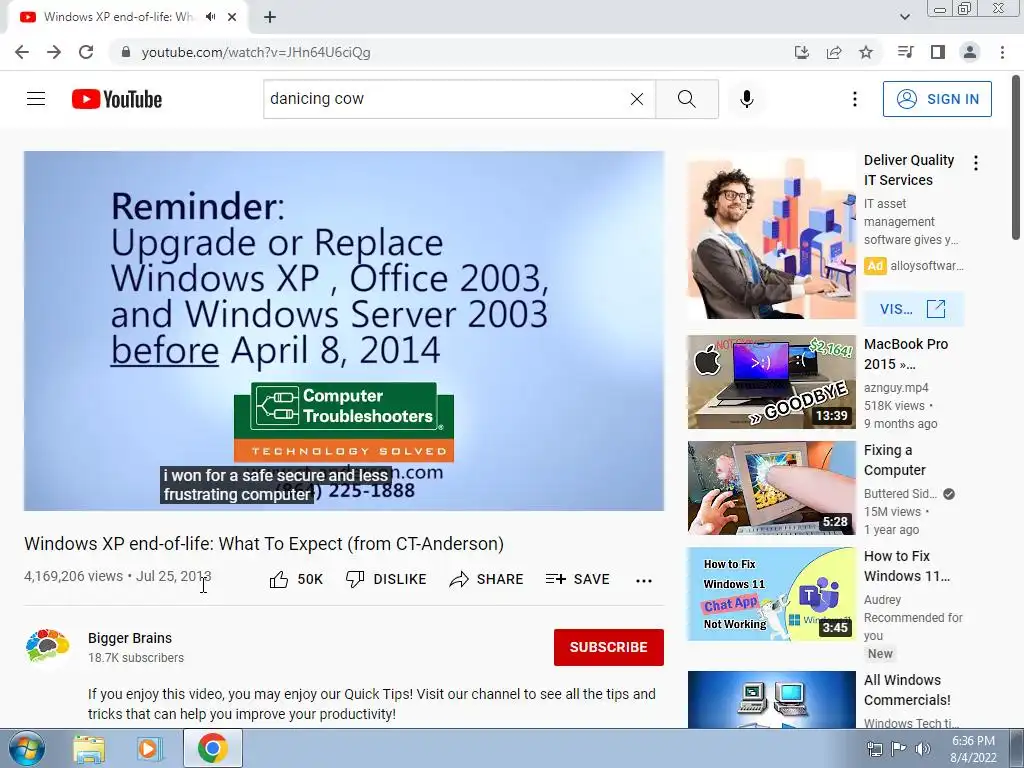Open All Windows Commercials thumbnail
Viewport: 1024px width, 768px height.
771,699
